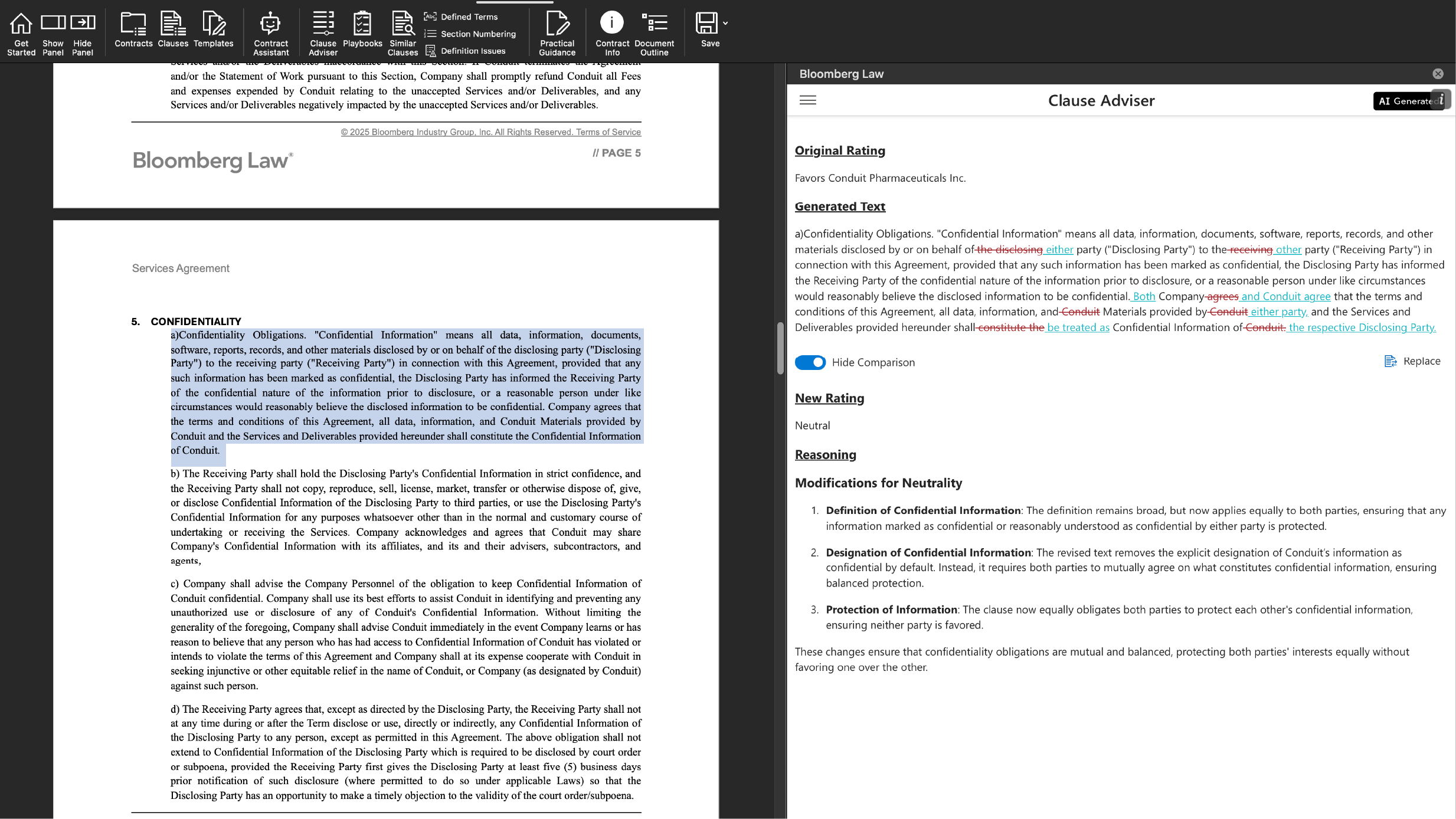
Task: Click paragraph c) beginning 'Company shall advise'
Action: click(406, 634)
